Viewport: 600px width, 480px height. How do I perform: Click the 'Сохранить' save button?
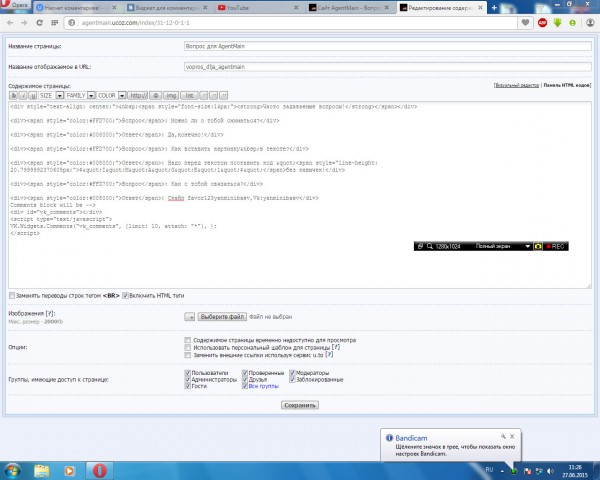[x=300, y=405]
